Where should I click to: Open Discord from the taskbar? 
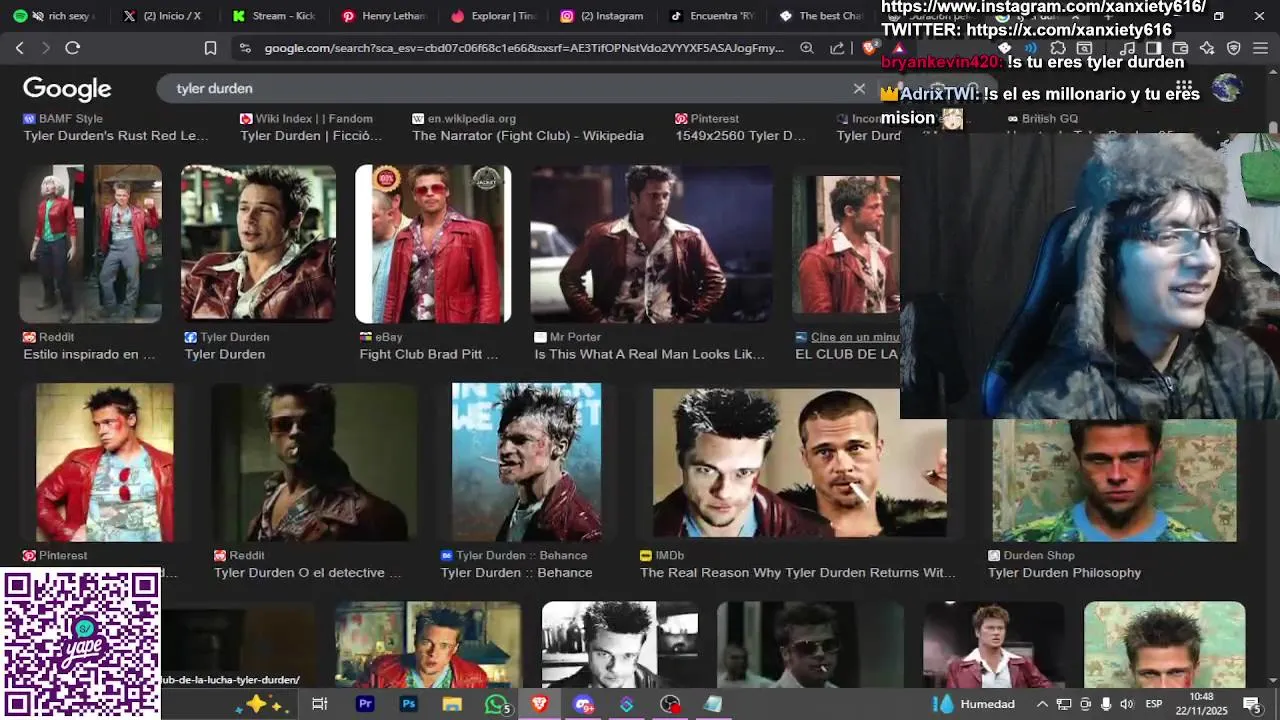tap(583, 704)
